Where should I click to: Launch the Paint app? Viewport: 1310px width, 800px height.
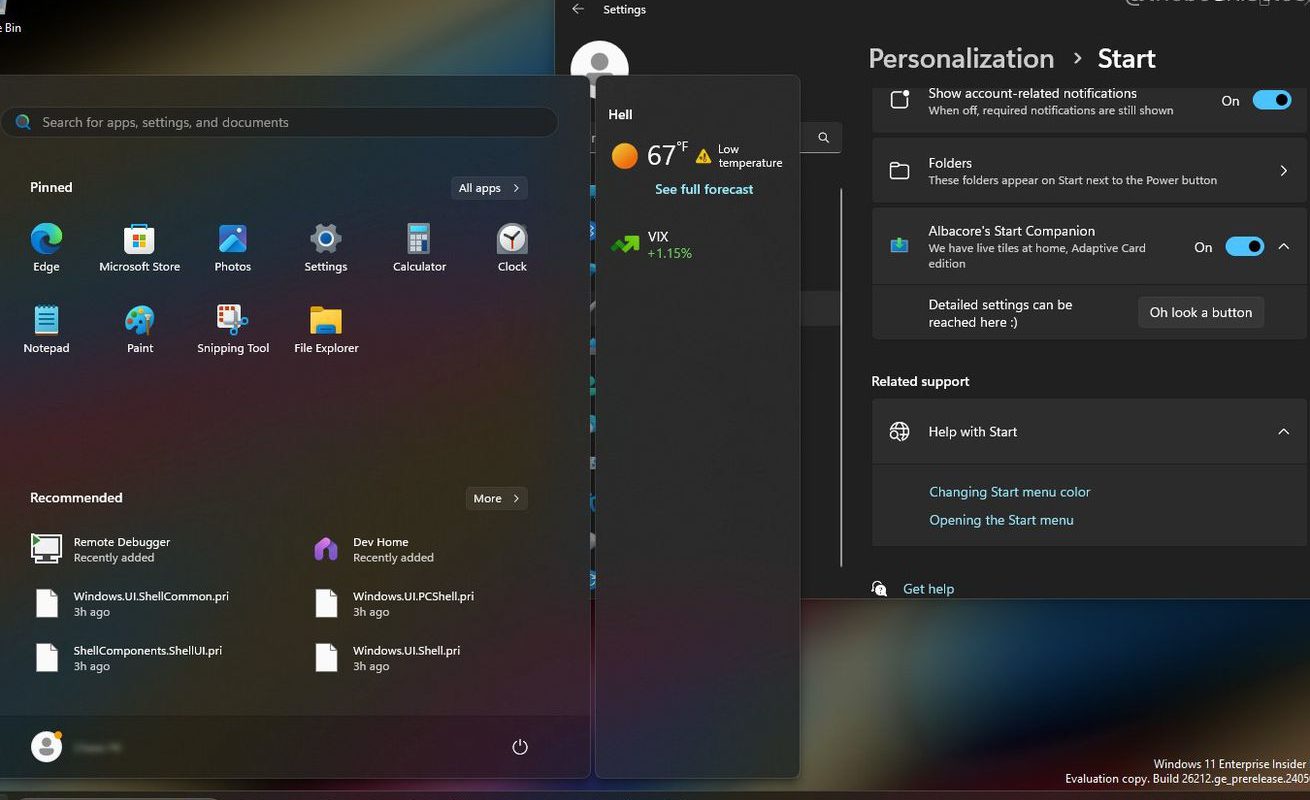tap(140, 330)
